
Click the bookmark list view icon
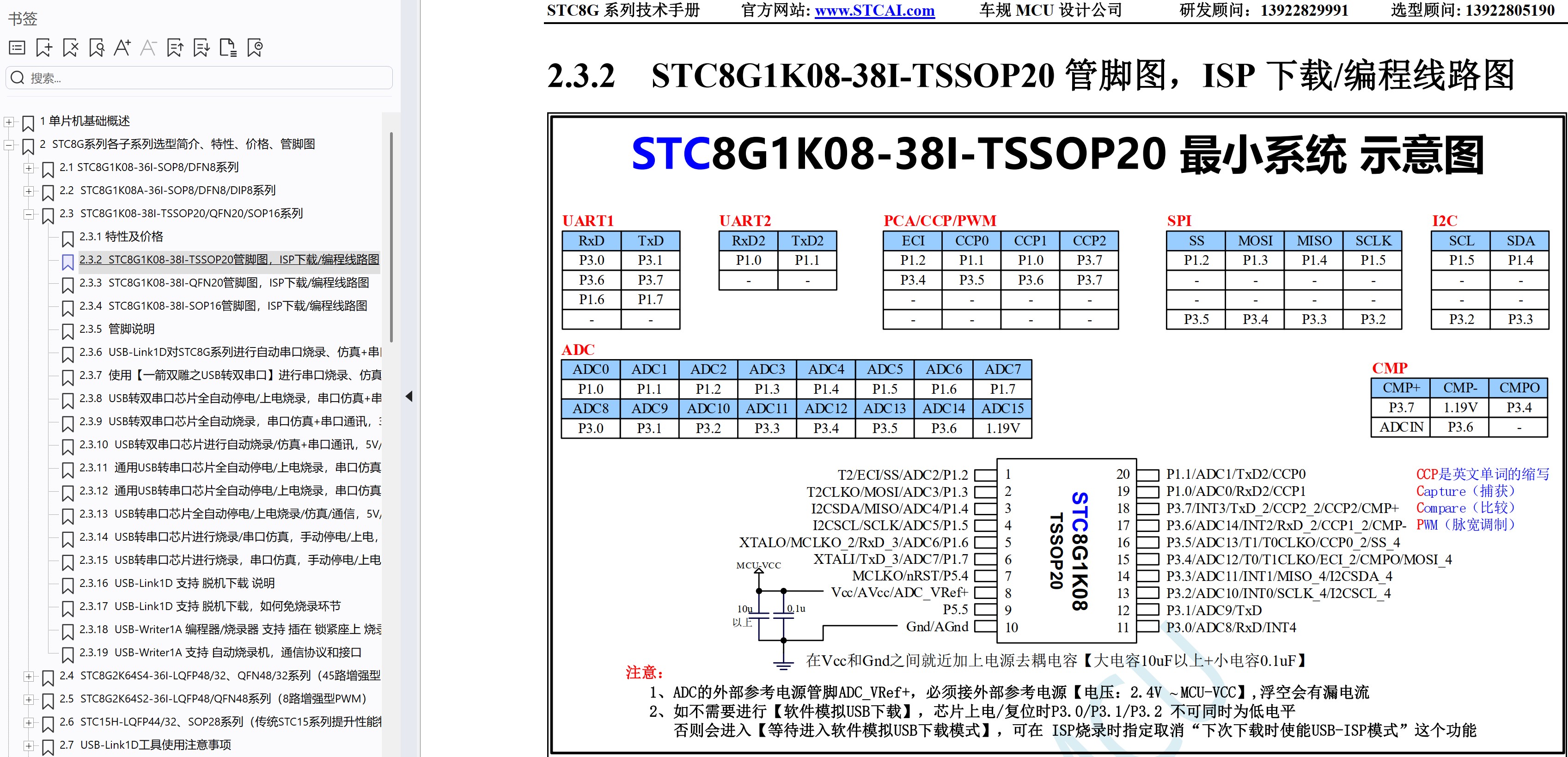(x=18, y=48)
